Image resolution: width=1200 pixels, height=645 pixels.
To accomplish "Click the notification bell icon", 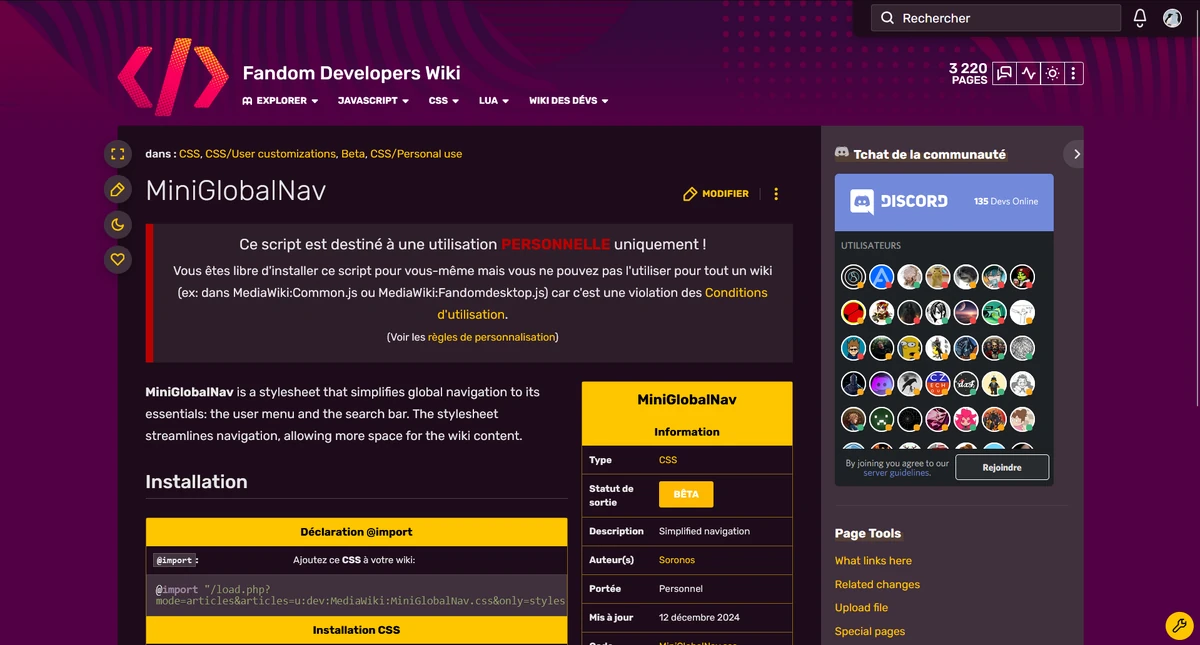I will point(1139,17).
